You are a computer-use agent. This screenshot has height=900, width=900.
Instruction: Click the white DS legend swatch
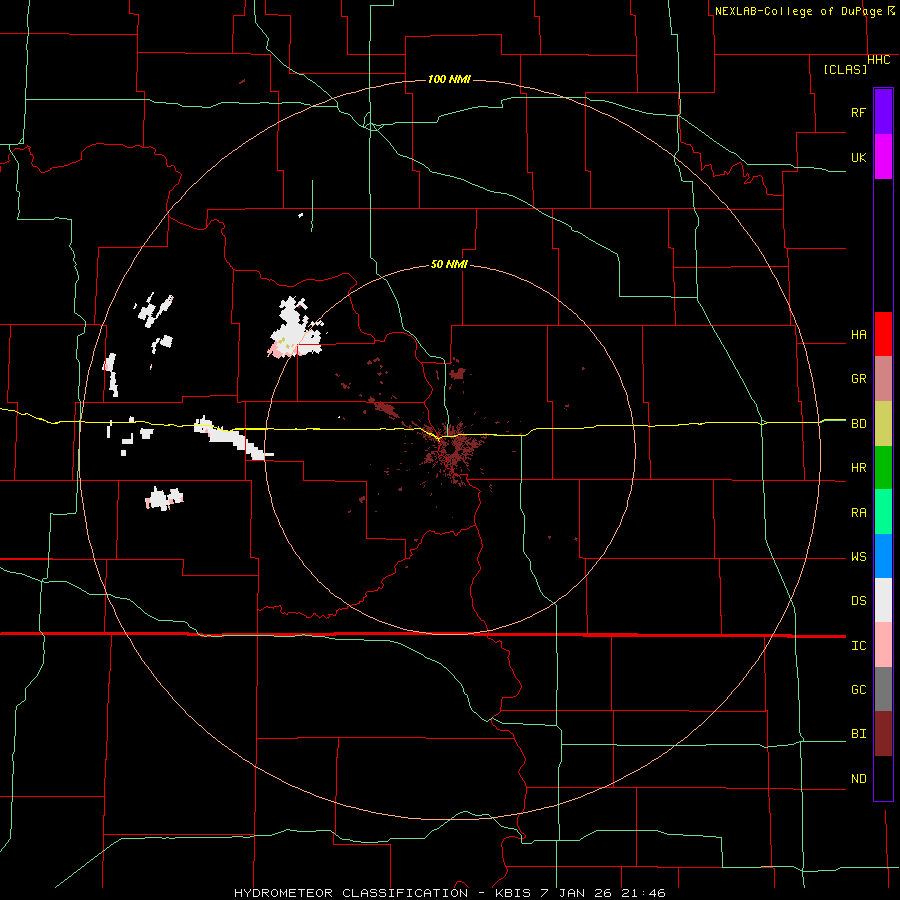pos(883,600)
